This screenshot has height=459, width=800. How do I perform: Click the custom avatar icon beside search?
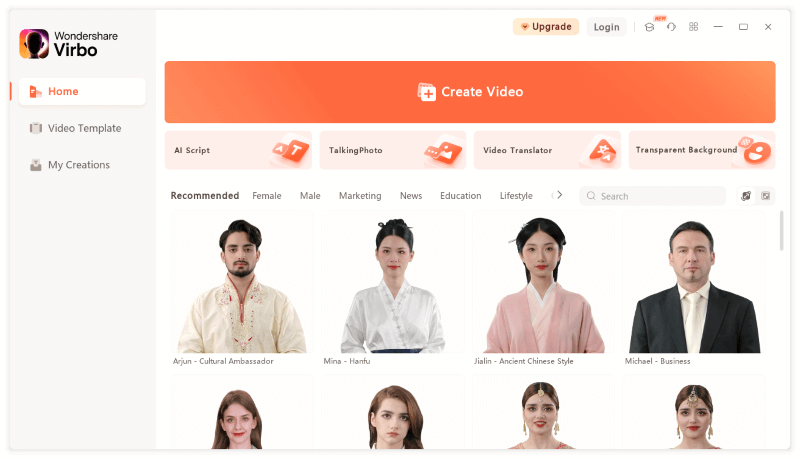746,196
